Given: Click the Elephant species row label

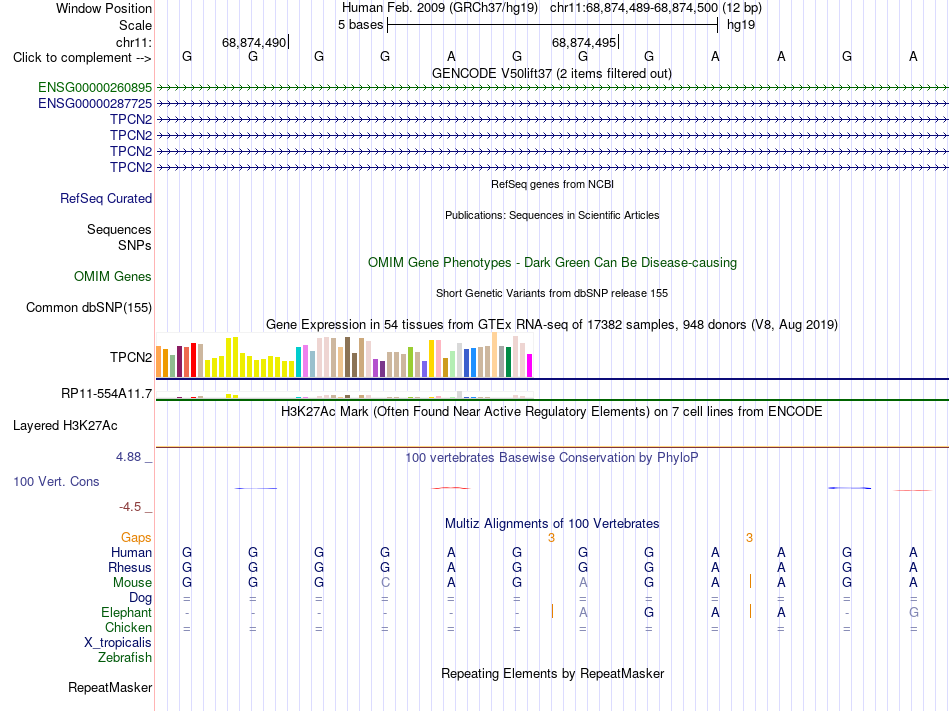Looking at the screenshot, I should coord(127,612).
